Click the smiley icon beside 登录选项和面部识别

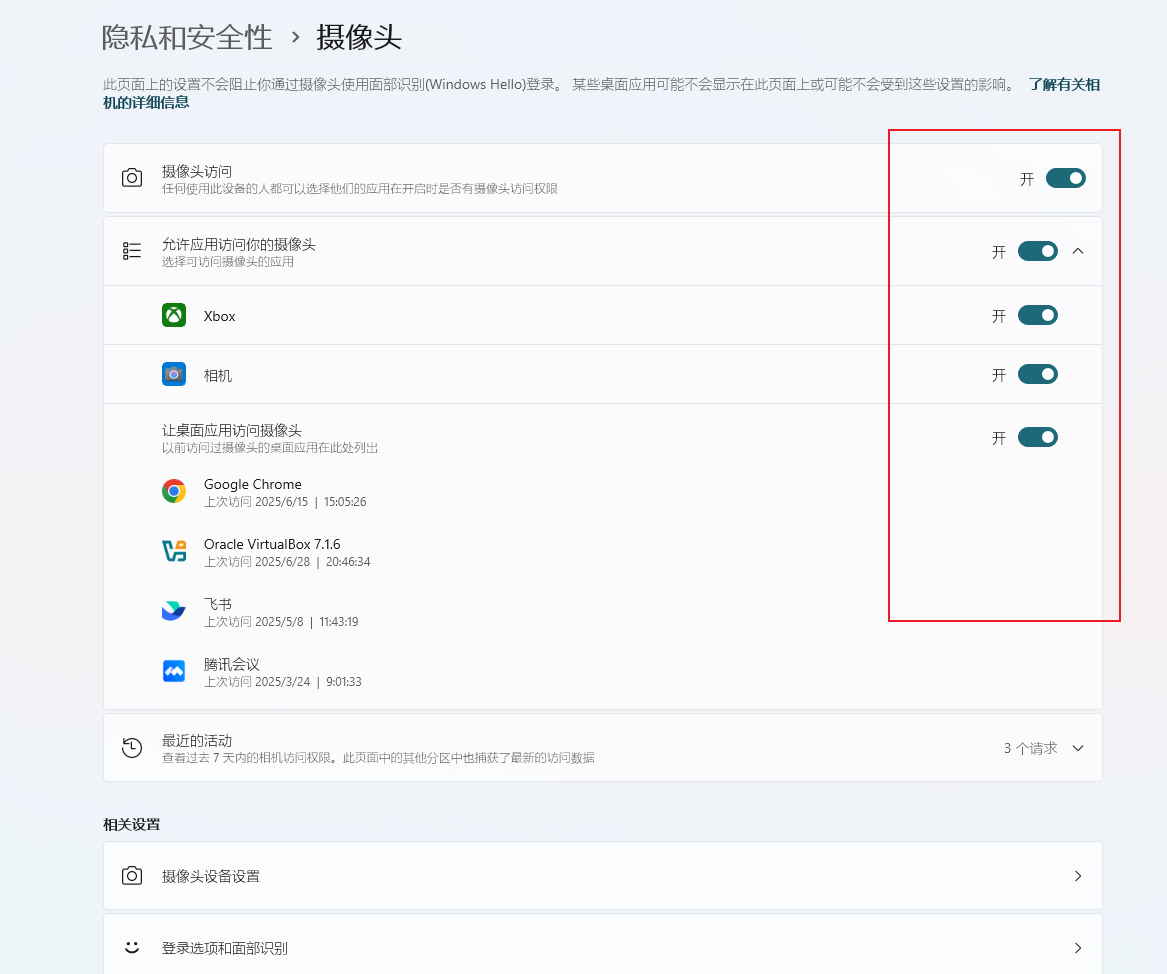[132, 947]
